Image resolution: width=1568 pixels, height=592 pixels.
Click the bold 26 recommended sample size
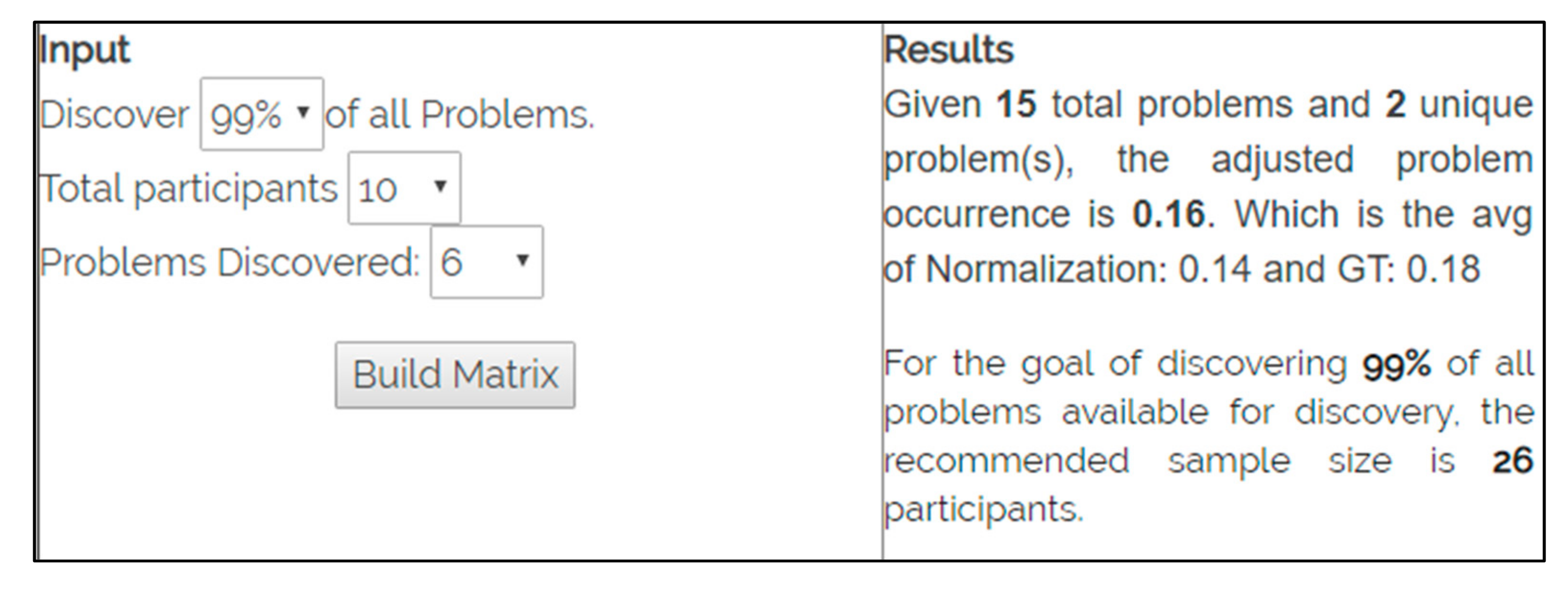[1512, 461]
